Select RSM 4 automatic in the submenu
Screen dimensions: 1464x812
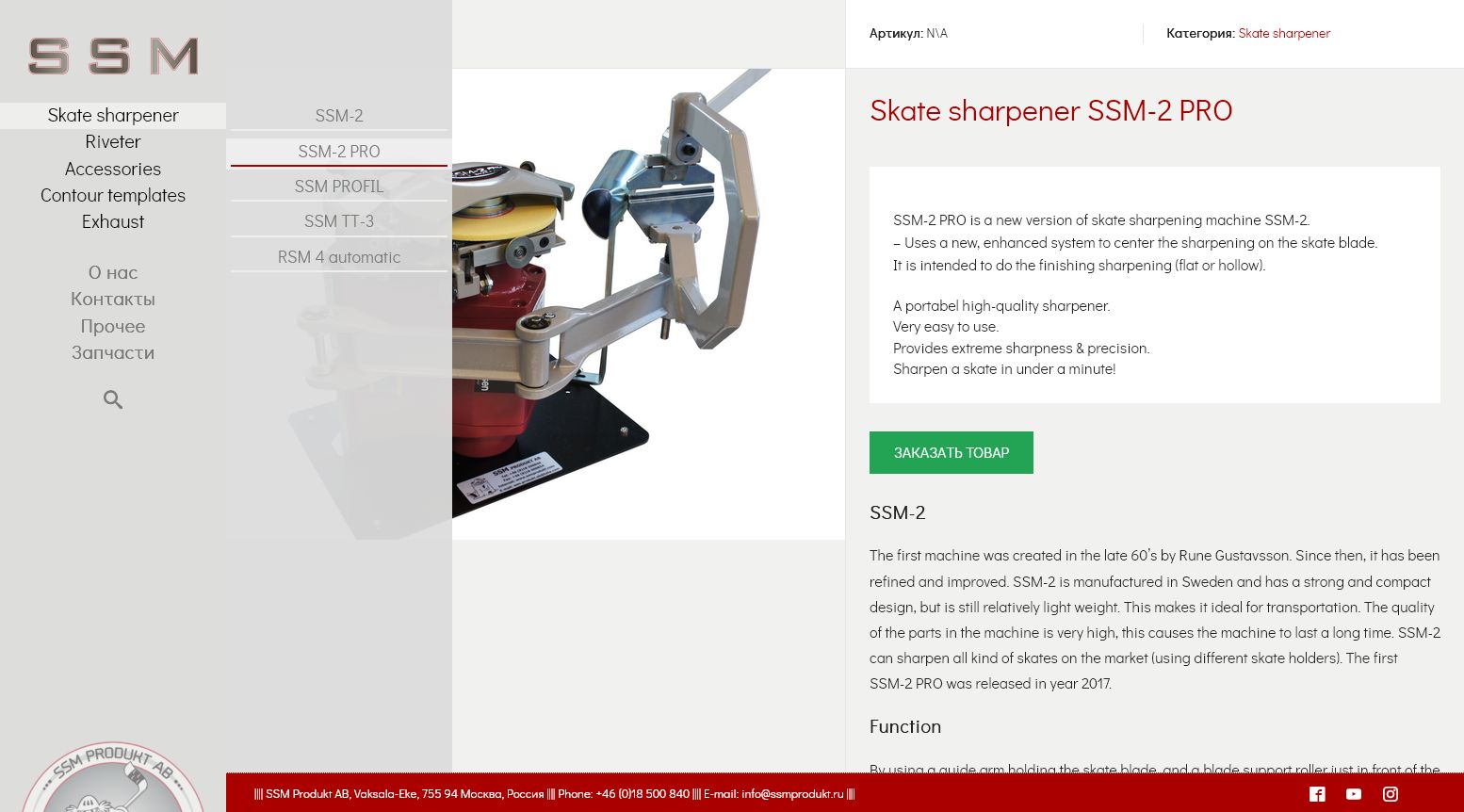[339, 257]
